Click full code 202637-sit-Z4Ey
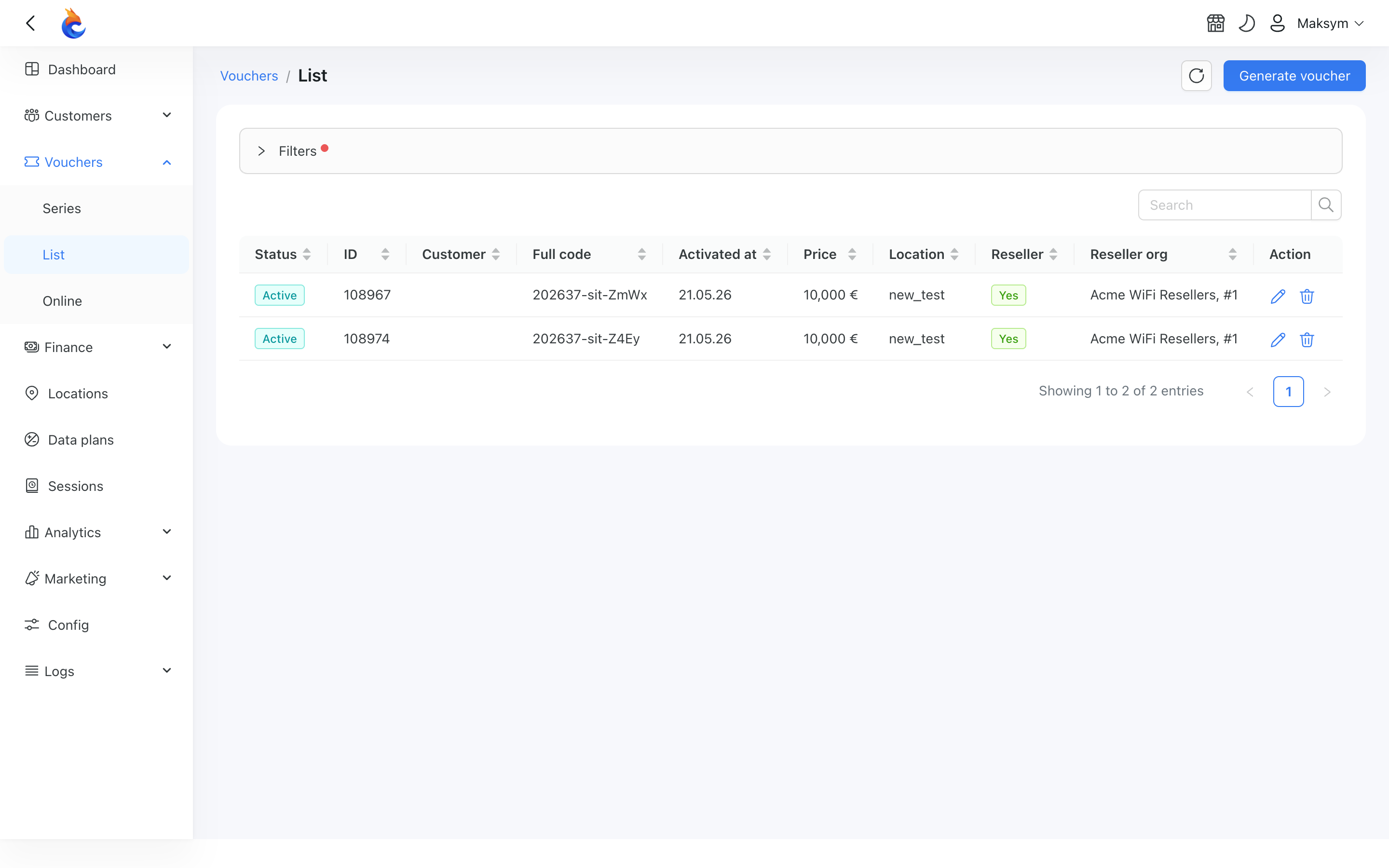The height and width of the screenshot is (868, 1389). pos(586,339)
